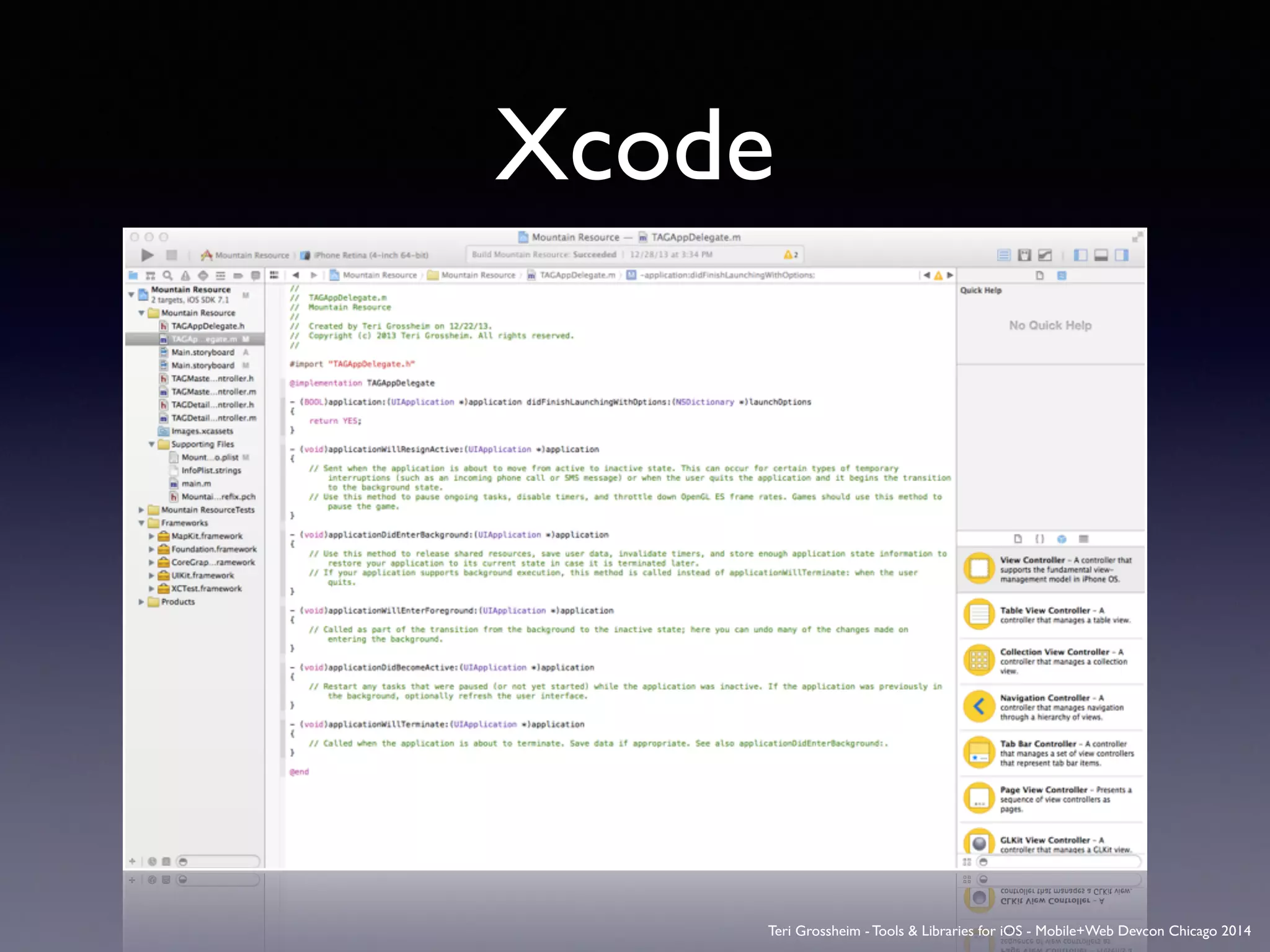This screenshot has width=1270, height=952.
Task: Jump to previous issue arrow in jump bar
Action: [926, 275]
